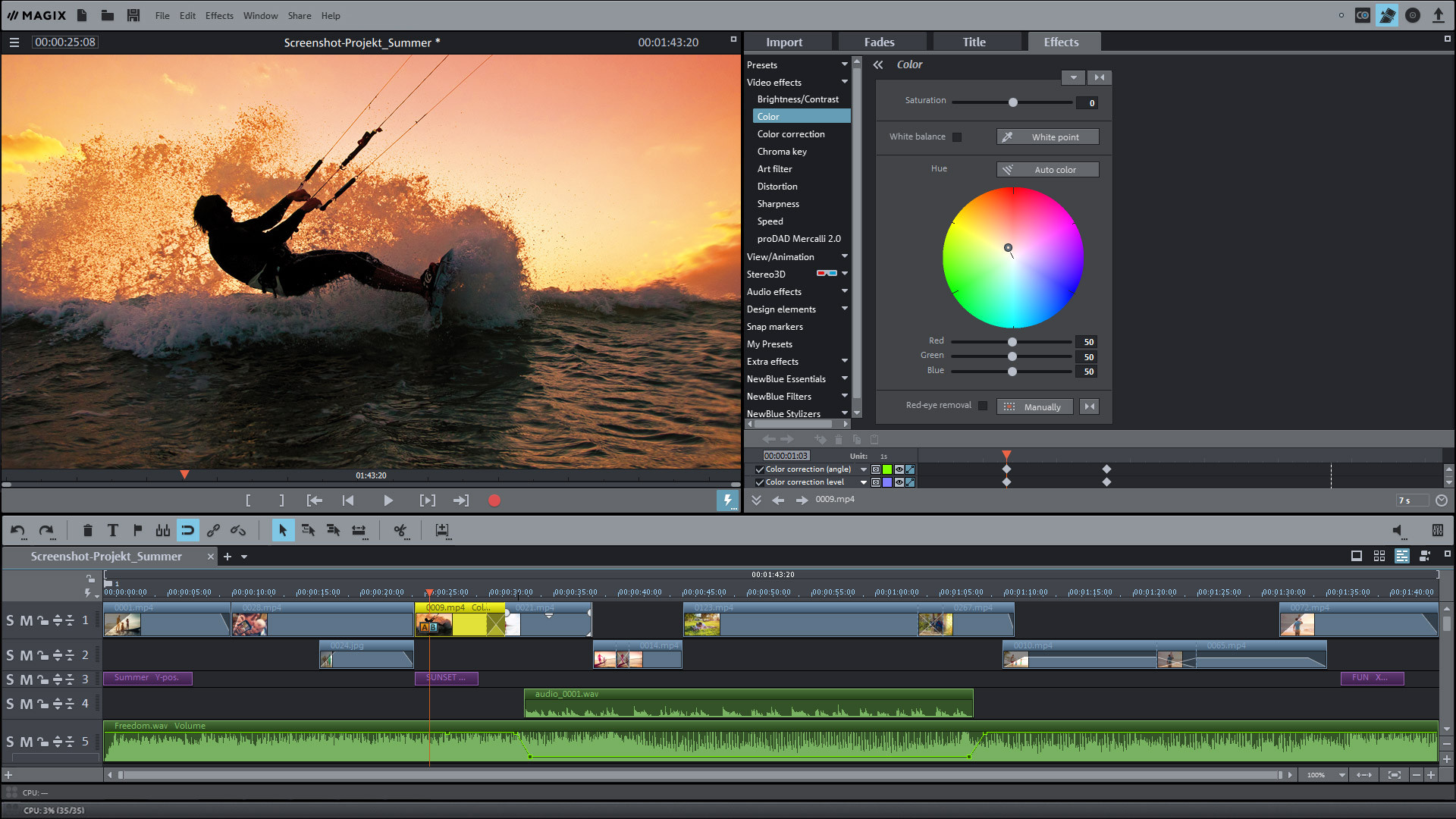
Task: Click the 0001.mp4 clip thumbnail on track 1
Action: (x=123, y=624)
